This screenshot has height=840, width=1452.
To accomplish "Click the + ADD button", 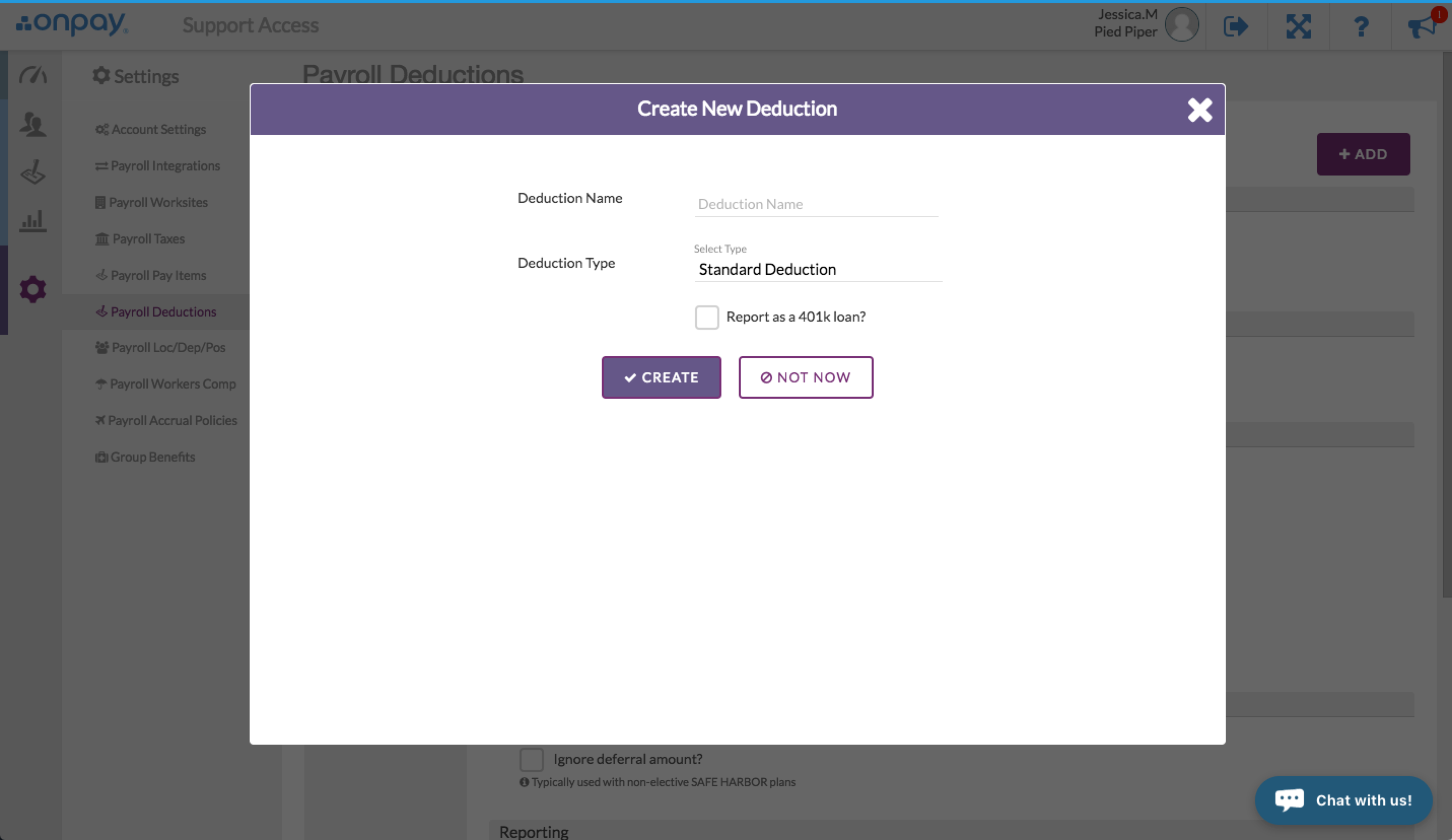I will 1363,154.
